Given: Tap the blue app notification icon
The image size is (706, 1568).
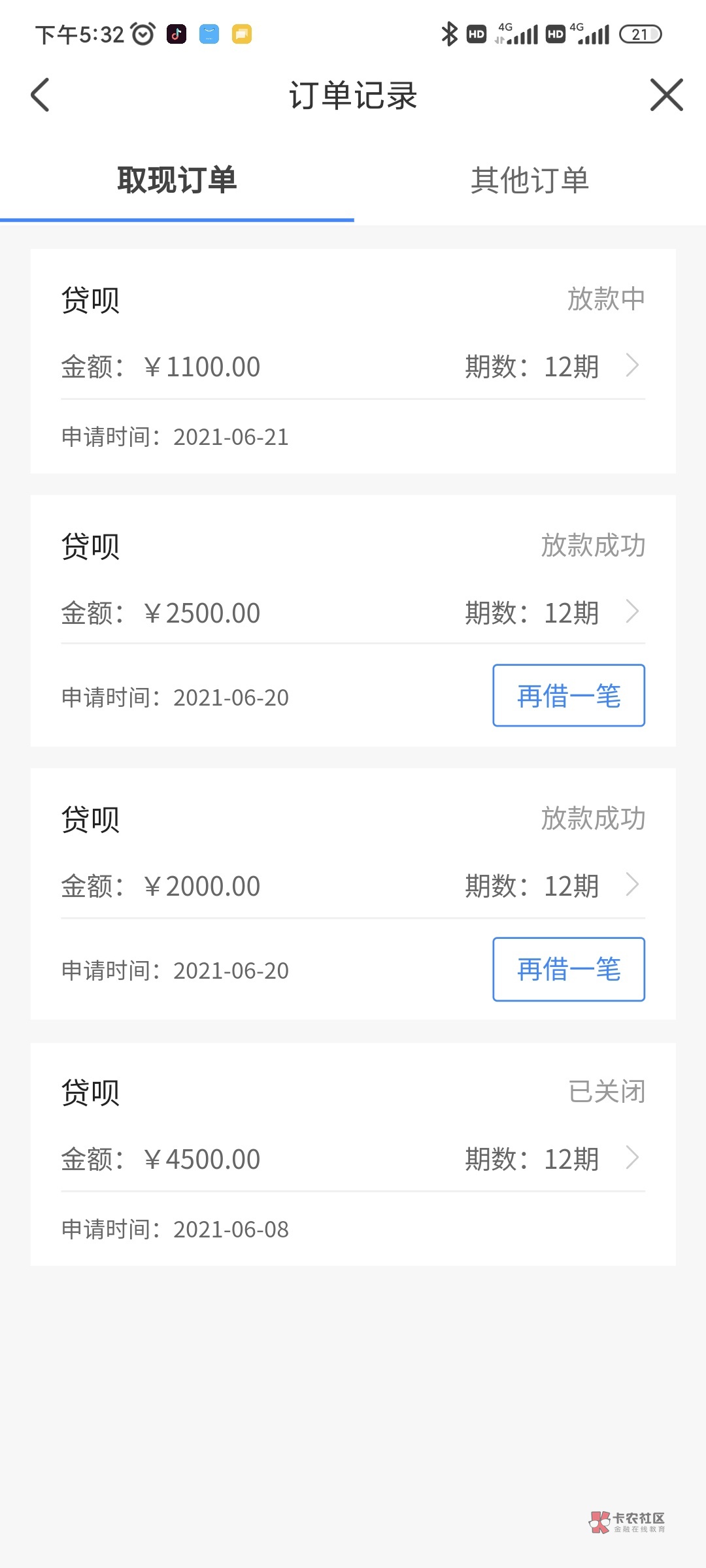Looking at the screenshot, I should [209, 34].
